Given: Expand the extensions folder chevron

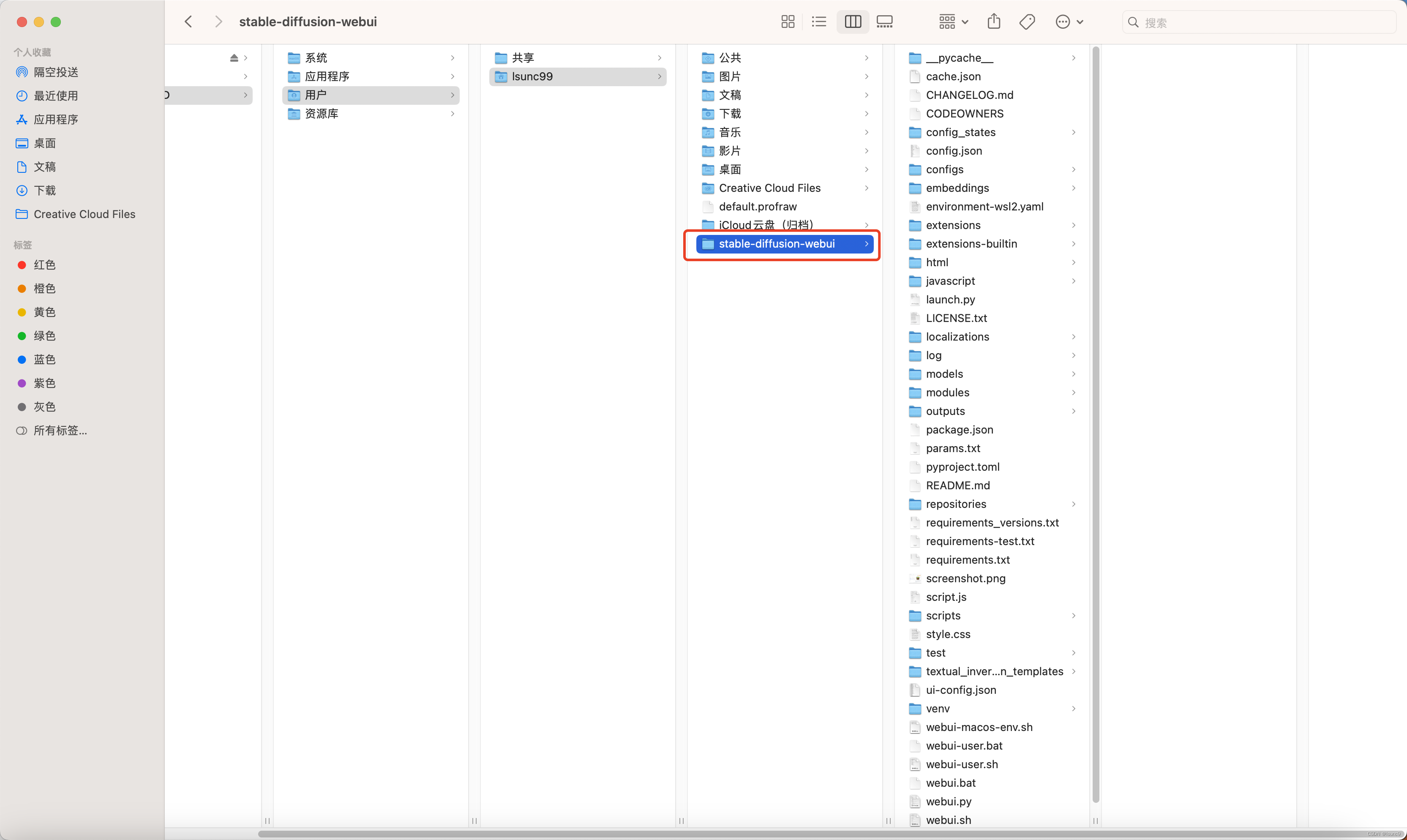Looking at the screenshot, I should point(1073,225).
